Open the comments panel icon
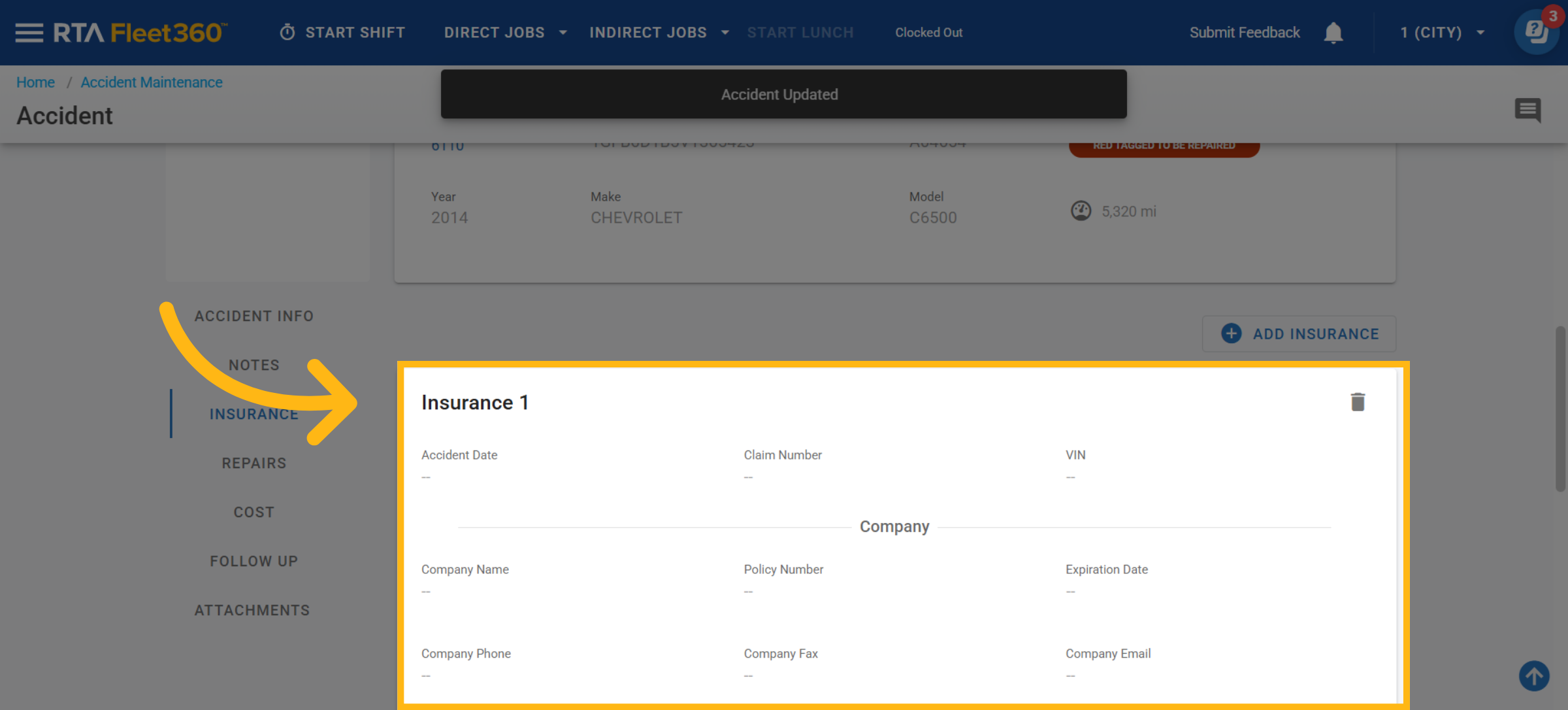The image size is (1568, 710). (x=1527, y=110)
